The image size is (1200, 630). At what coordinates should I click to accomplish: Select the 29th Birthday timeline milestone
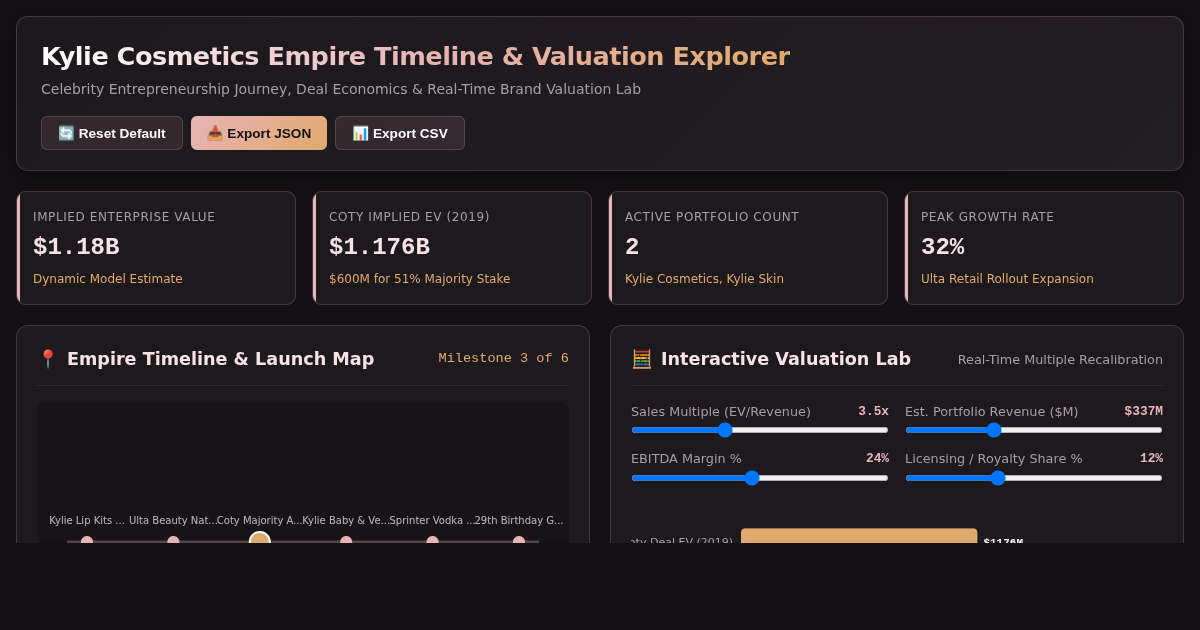pos(519,540)
